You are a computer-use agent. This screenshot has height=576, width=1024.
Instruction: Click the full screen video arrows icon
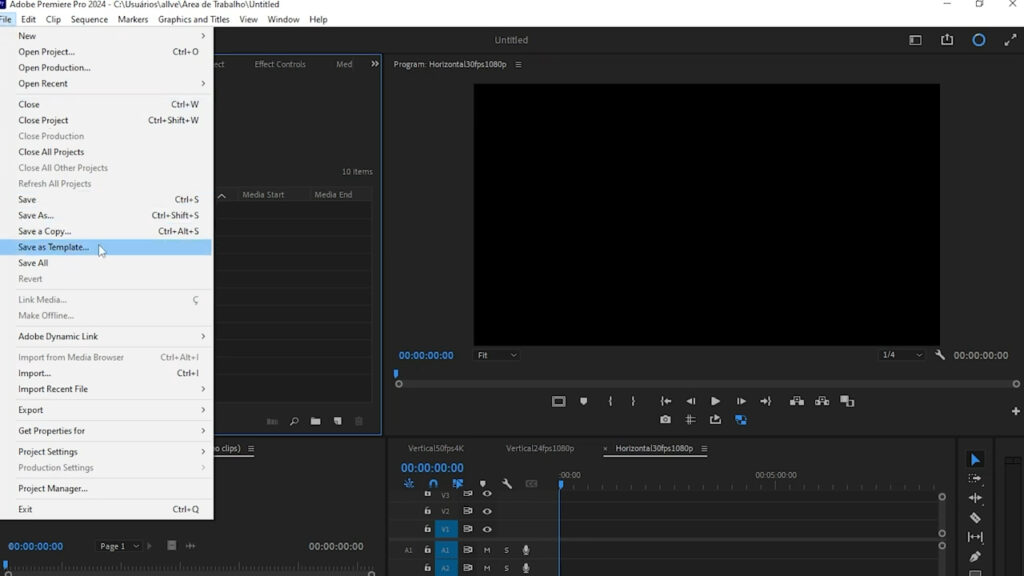1010,40
